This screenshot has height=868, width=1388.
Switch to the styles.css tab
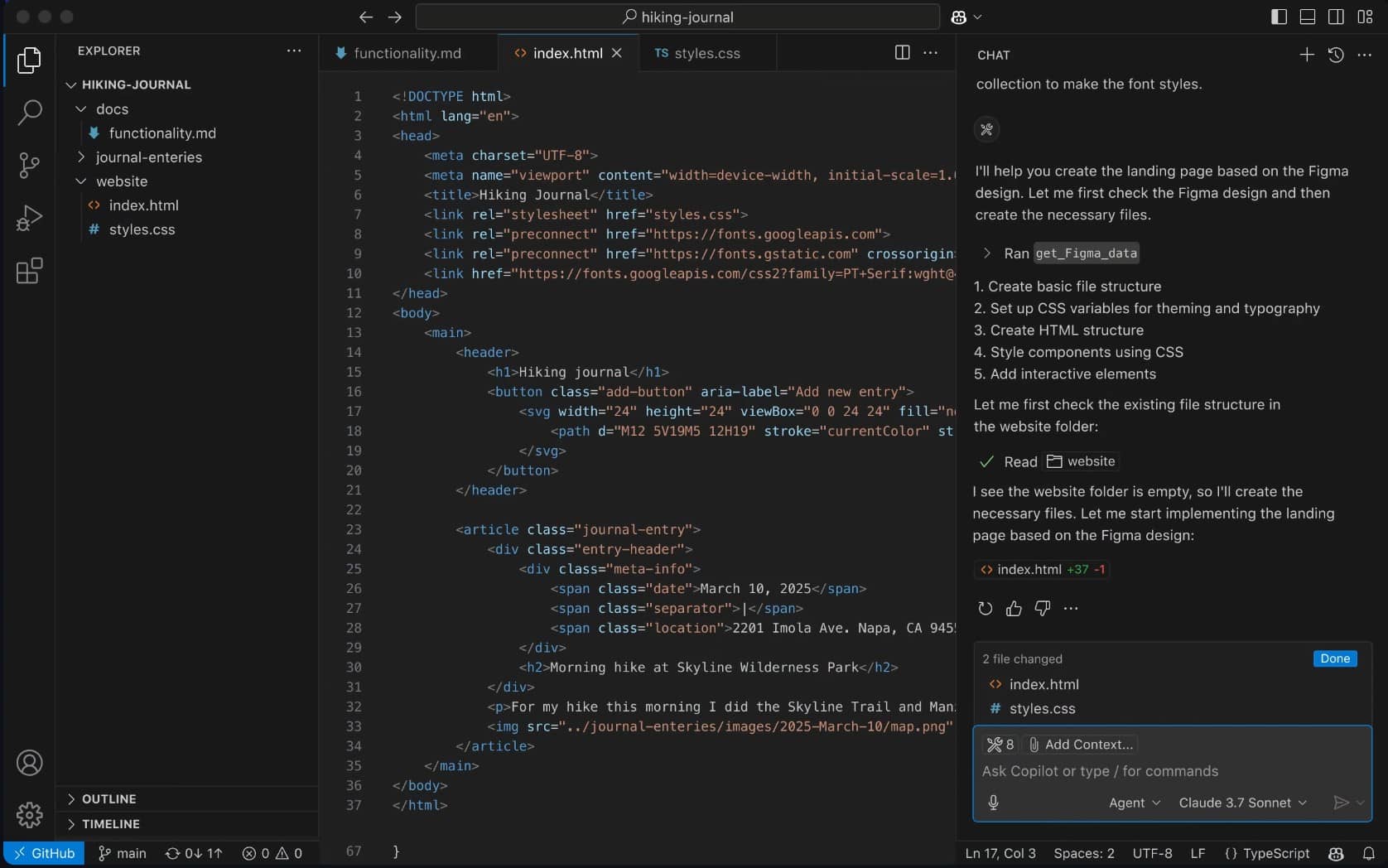(706, 53)
